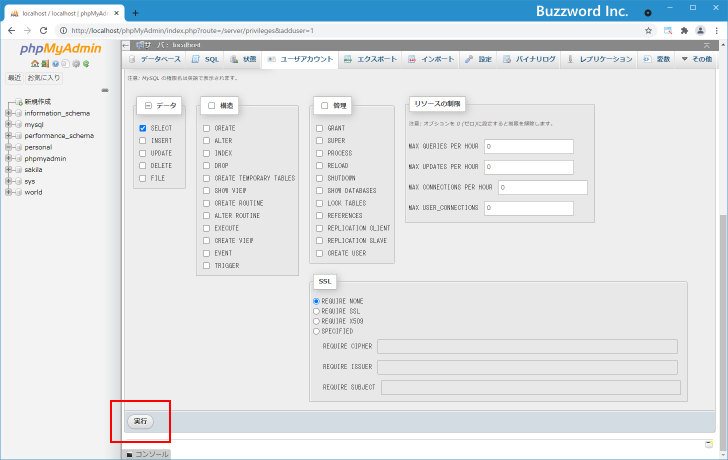Open navigation panel settings gear icon

click(76, 64)
